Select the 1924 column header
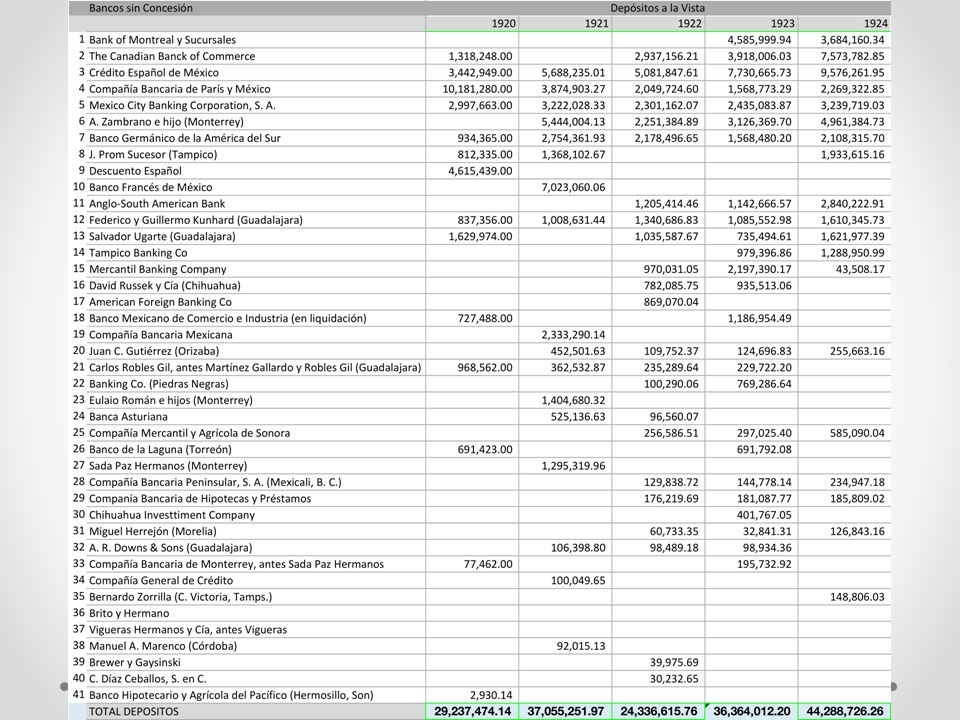960x720 pixels. point(844,23)
